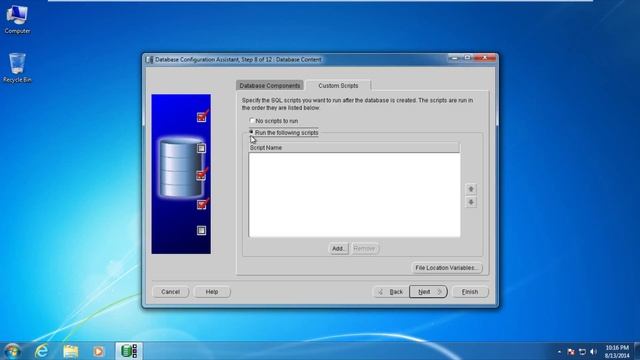This screenshot has width=640, height=360.
Task: Launch Internet Explorer from the taskbar
Action: pos(42,351)
